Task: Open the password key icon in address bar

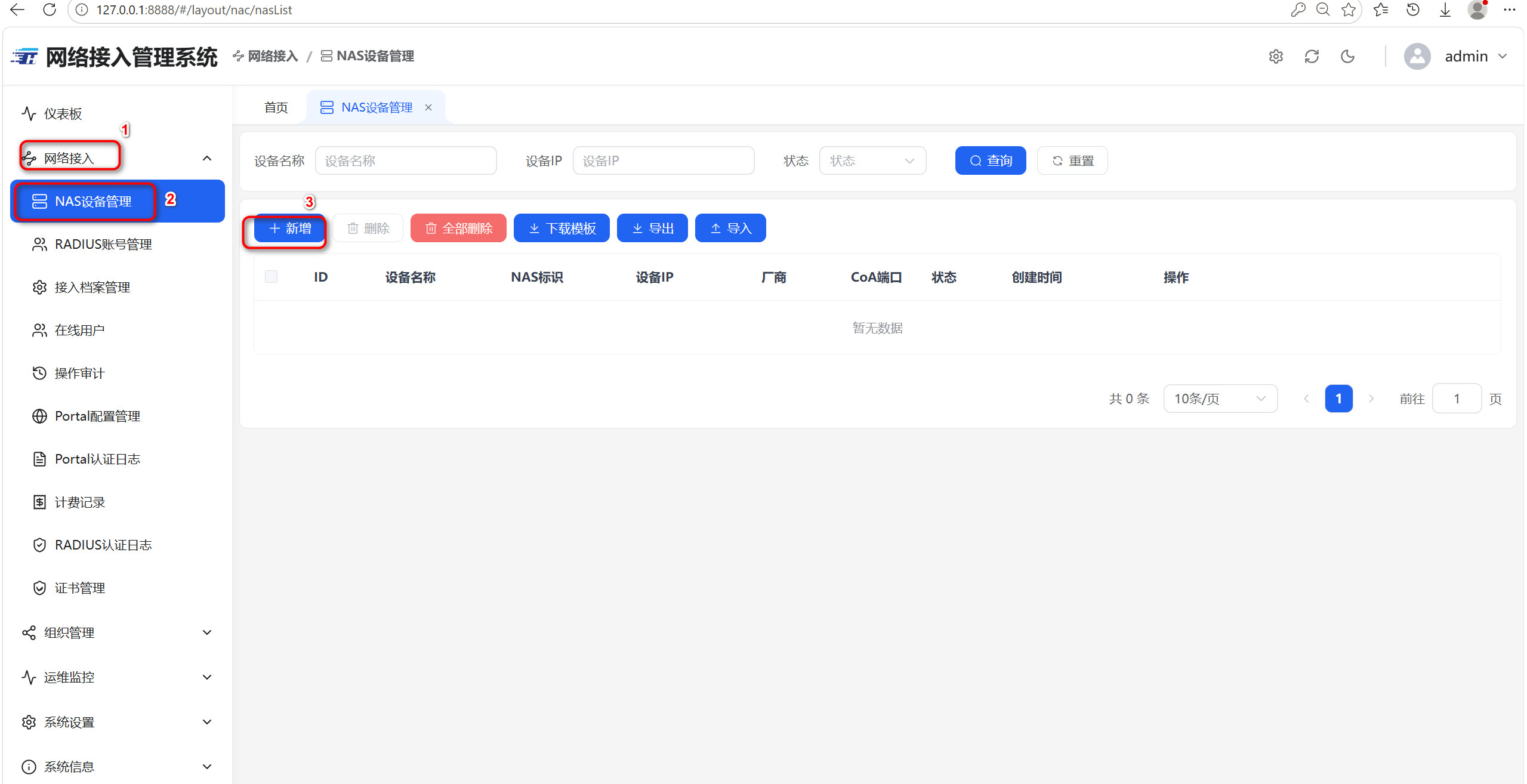Action: coord(1297,10)
